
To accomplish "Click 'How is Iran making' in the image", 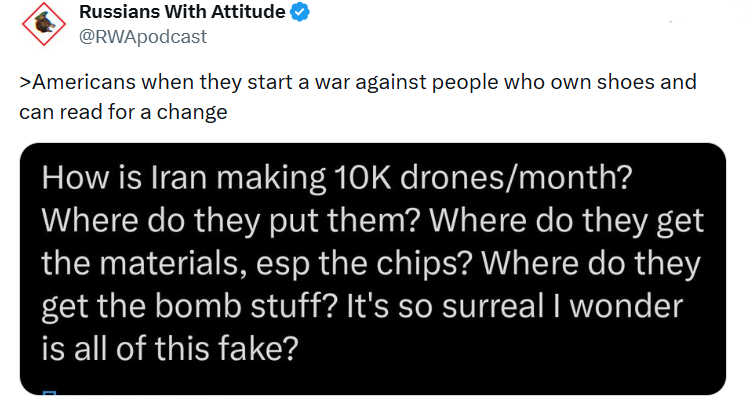I will click(x=183, y=178).
